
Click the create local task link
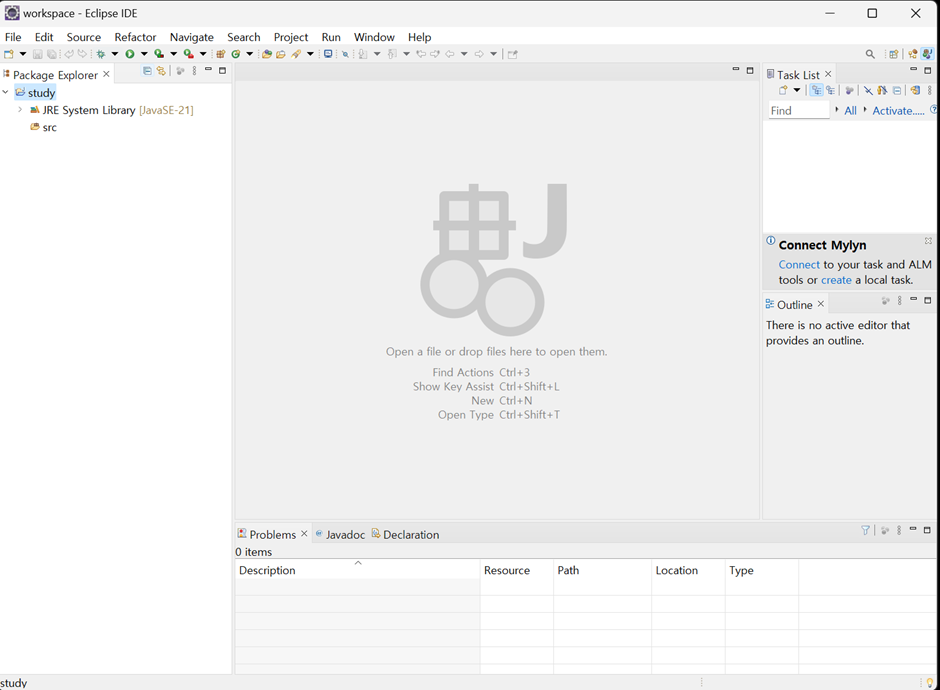pyautogui.click(x=836, y=280)
